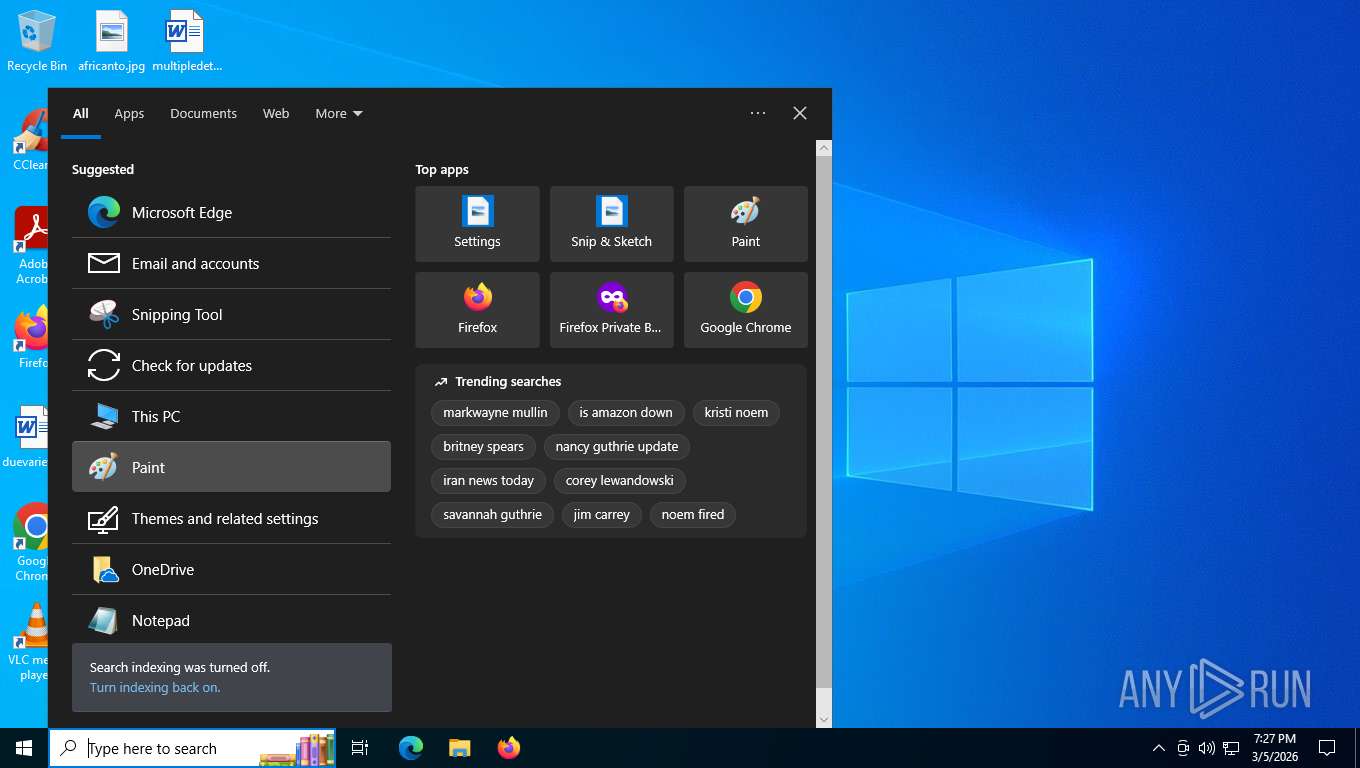Open Settings tile in Top apps
The width and height of the screenshot is (1360, 768).
point(477,224)
